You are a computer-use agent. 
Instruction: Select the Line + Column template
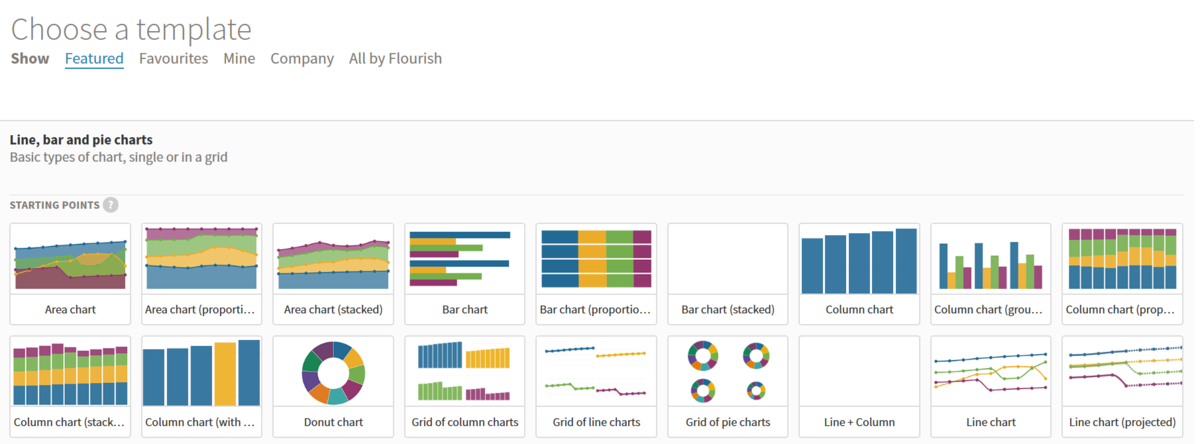click(x=859, y=386)
